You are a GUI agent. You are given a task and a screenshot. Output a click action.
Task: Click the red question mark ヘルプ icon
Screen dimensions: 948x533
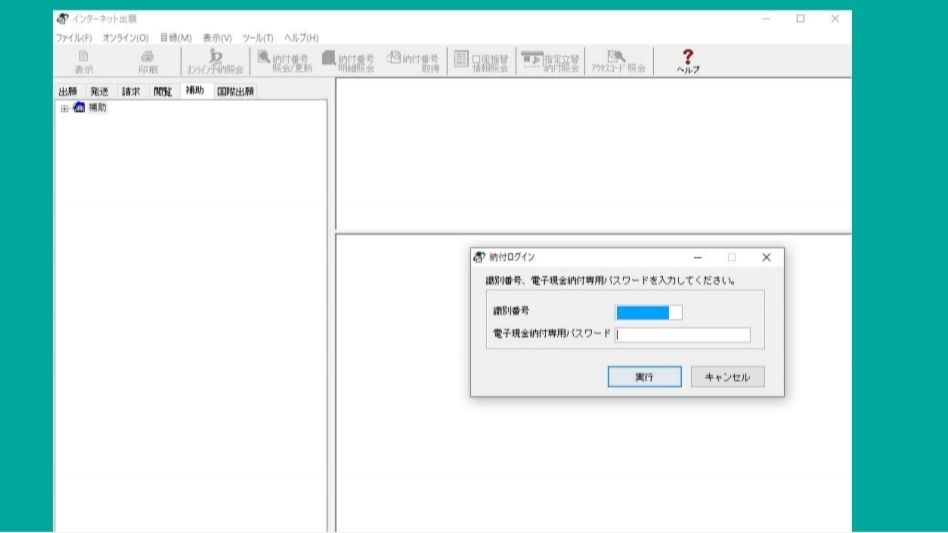coord(688,60)
